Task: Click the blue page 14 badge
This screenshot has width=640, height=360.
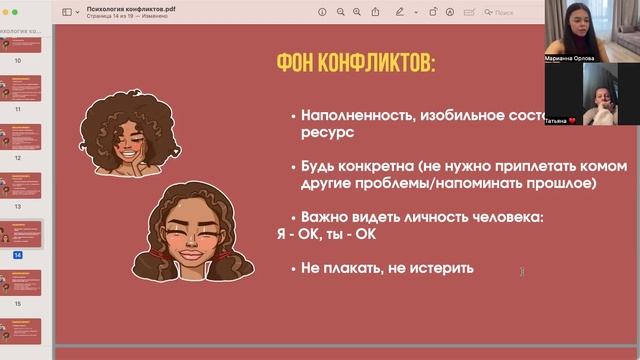Action: click(x=18, y=255)
